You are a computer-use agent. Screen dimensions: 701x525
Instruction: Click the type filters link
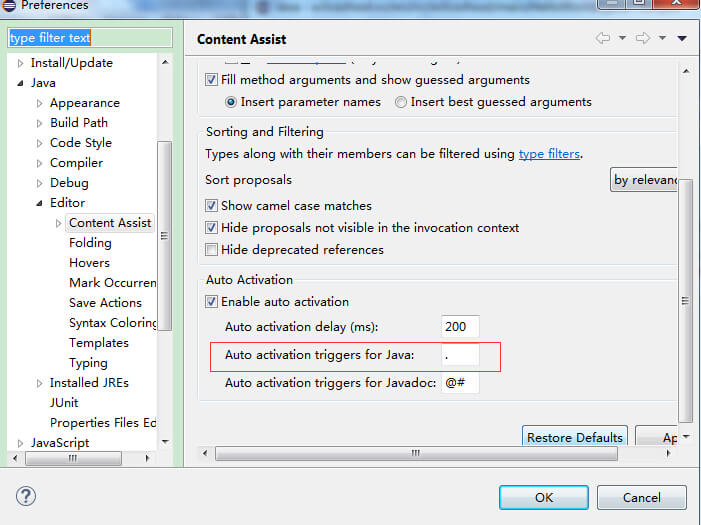tap(548, 154)
